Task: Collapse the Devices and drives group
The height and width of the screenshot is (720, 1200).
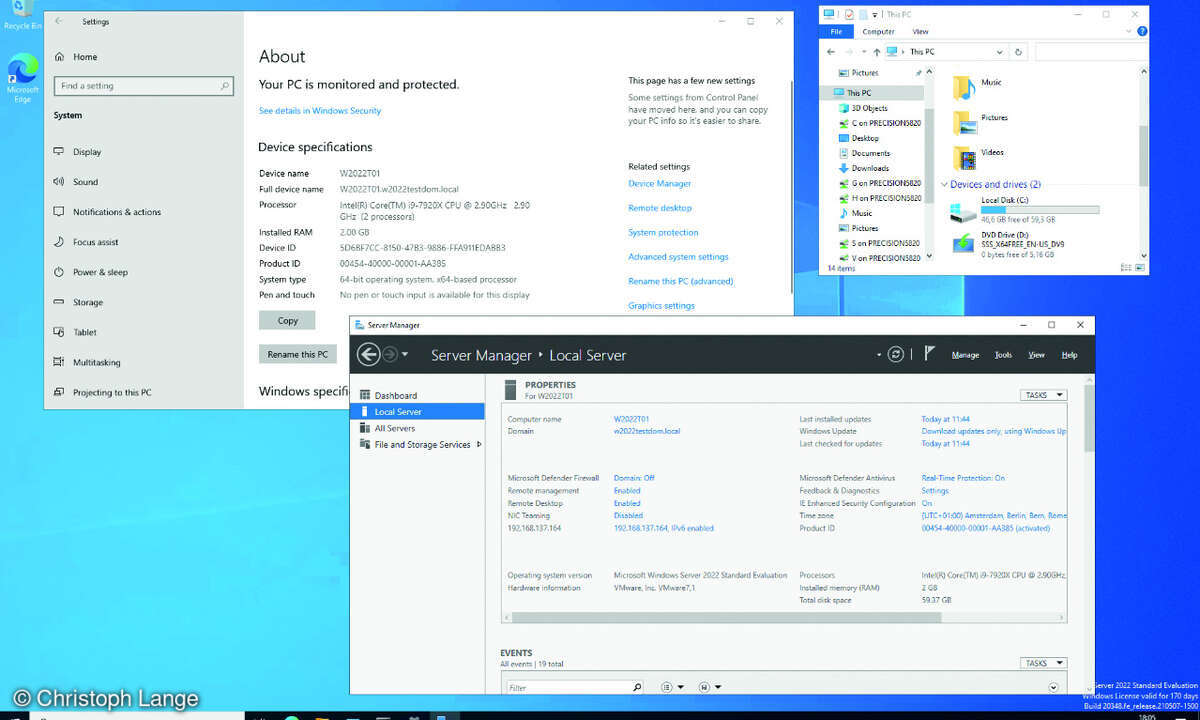Action: 945,184
